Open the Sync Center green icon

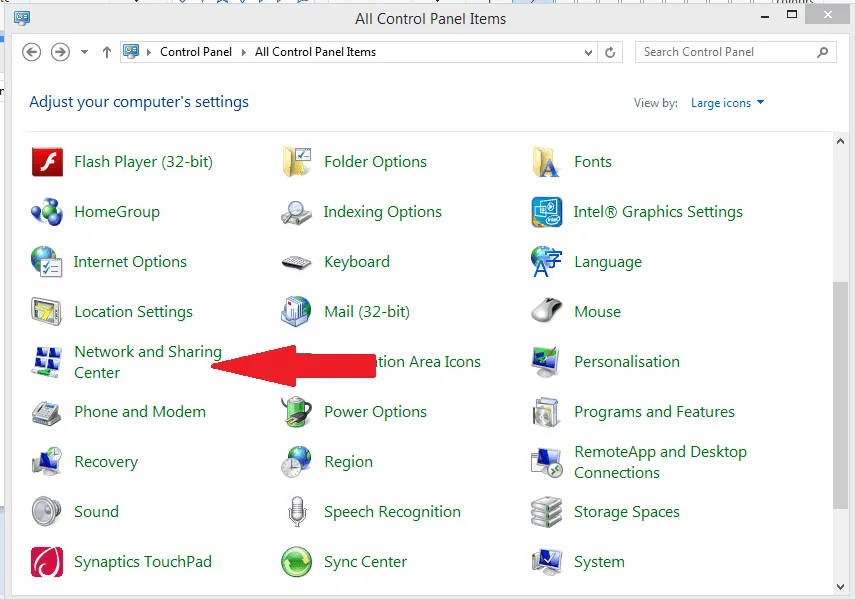(297, 562)
